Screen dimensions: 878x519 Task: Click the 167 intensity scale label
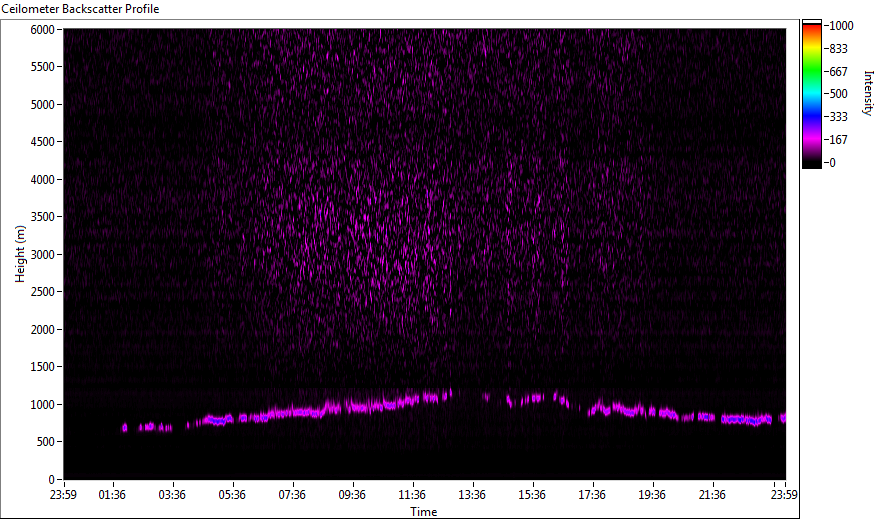coord(838,140)
